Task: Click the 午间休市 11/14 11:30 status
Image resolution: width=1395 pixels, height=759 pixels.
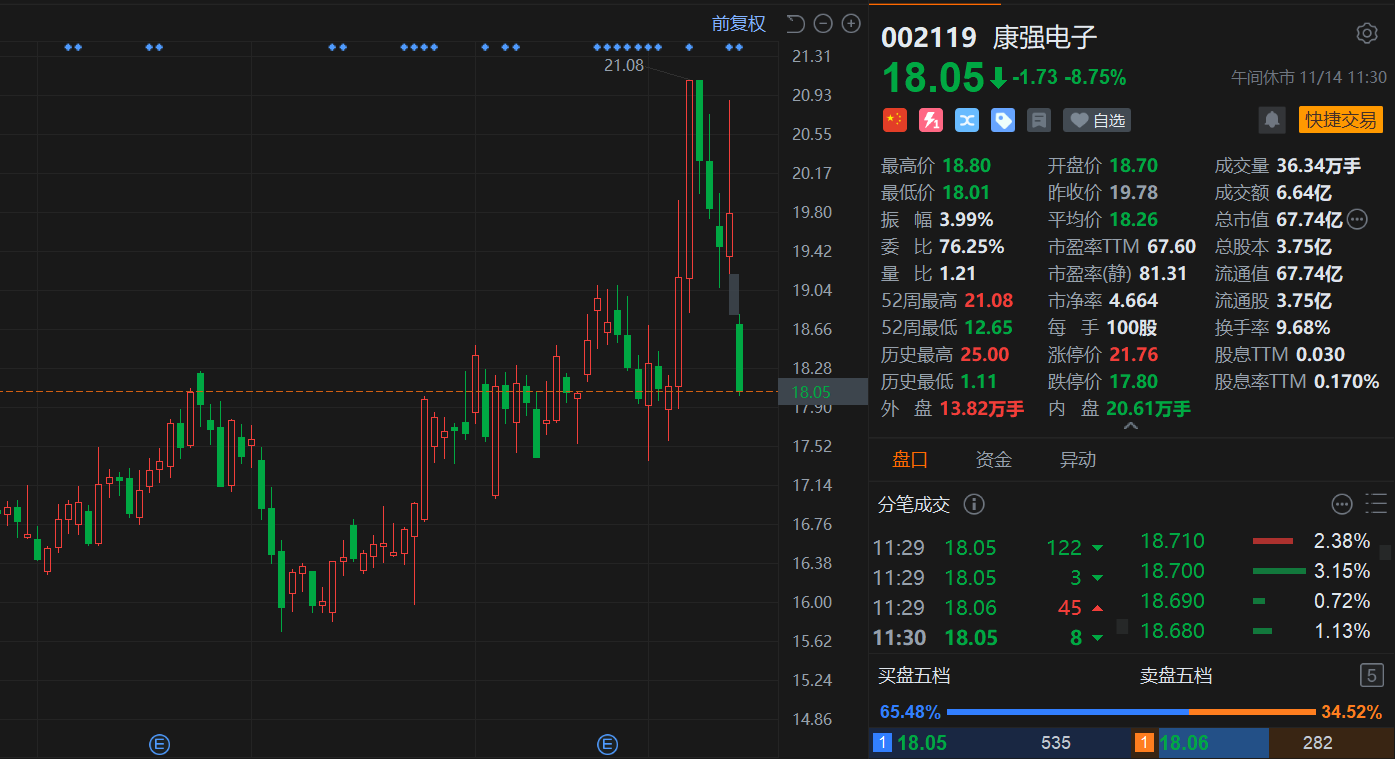Action: tap(1309, 77)
